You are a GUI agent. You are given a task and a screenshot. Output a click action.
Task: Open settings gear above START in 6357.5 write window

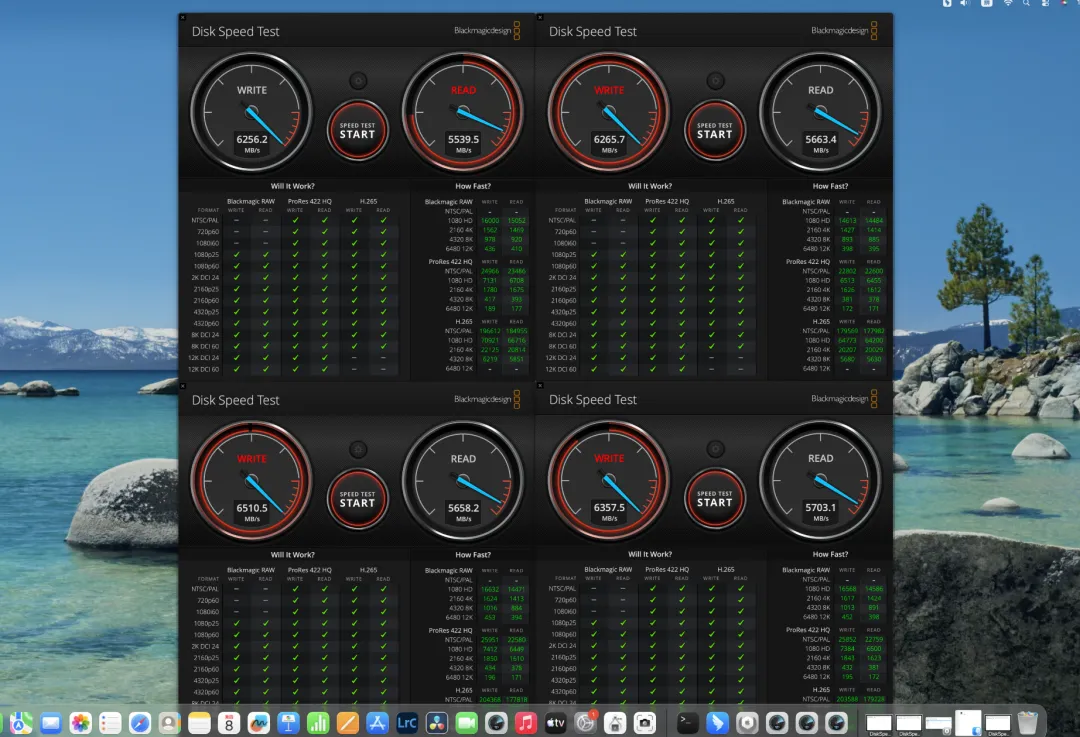tap(716, 449)
